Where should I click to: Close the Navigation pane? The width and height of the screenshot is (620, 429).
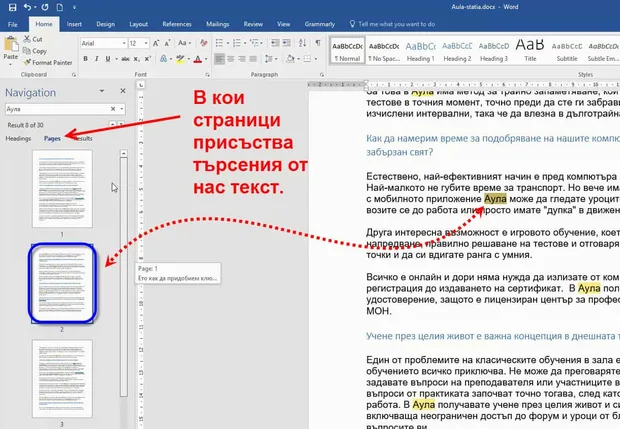click(123, 91)
